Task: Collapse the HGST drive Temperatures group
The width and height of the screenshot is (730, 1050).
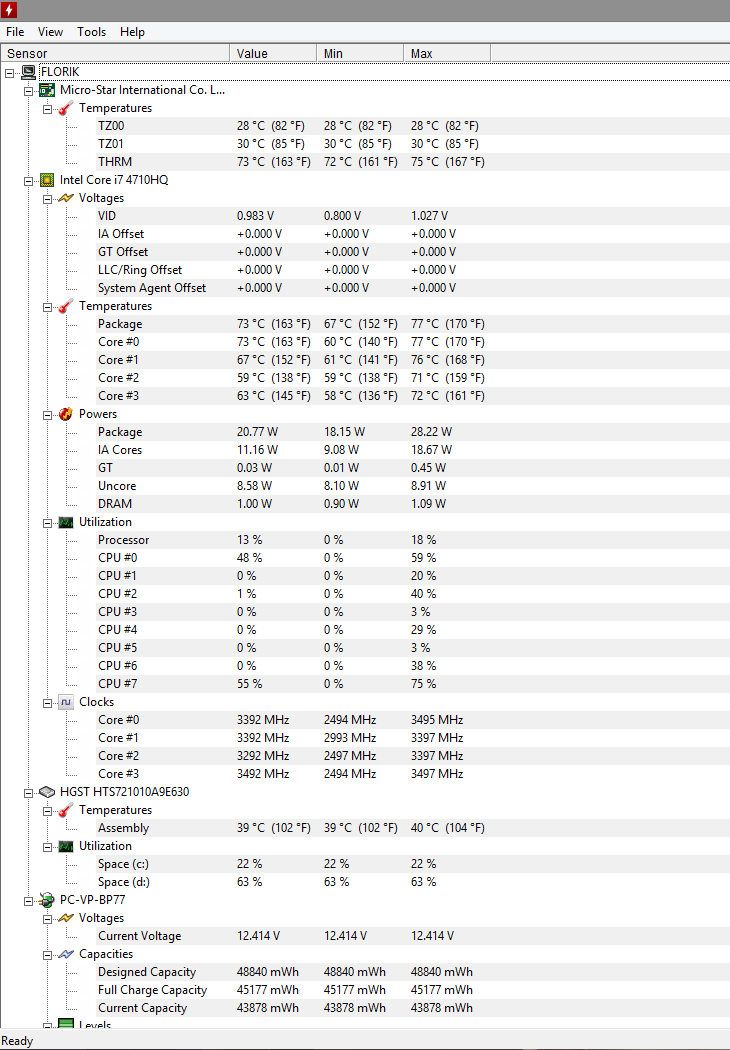Action: click(x=47, y=810)
